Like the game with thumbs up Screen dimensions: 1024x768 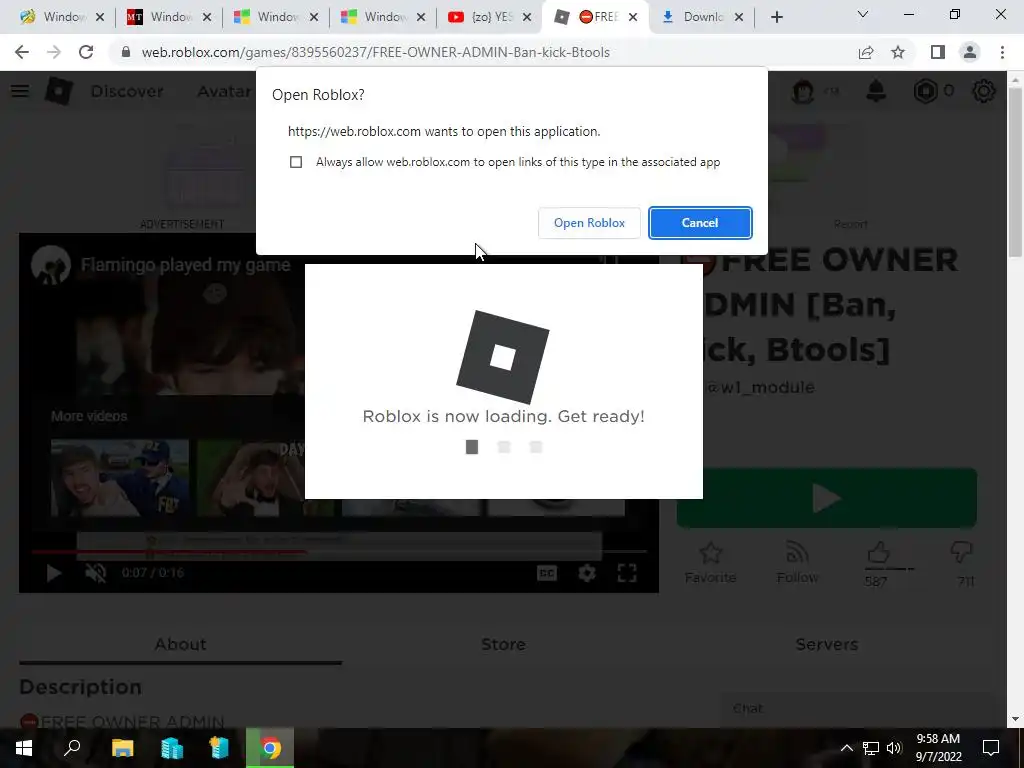[x=878, y=554]
